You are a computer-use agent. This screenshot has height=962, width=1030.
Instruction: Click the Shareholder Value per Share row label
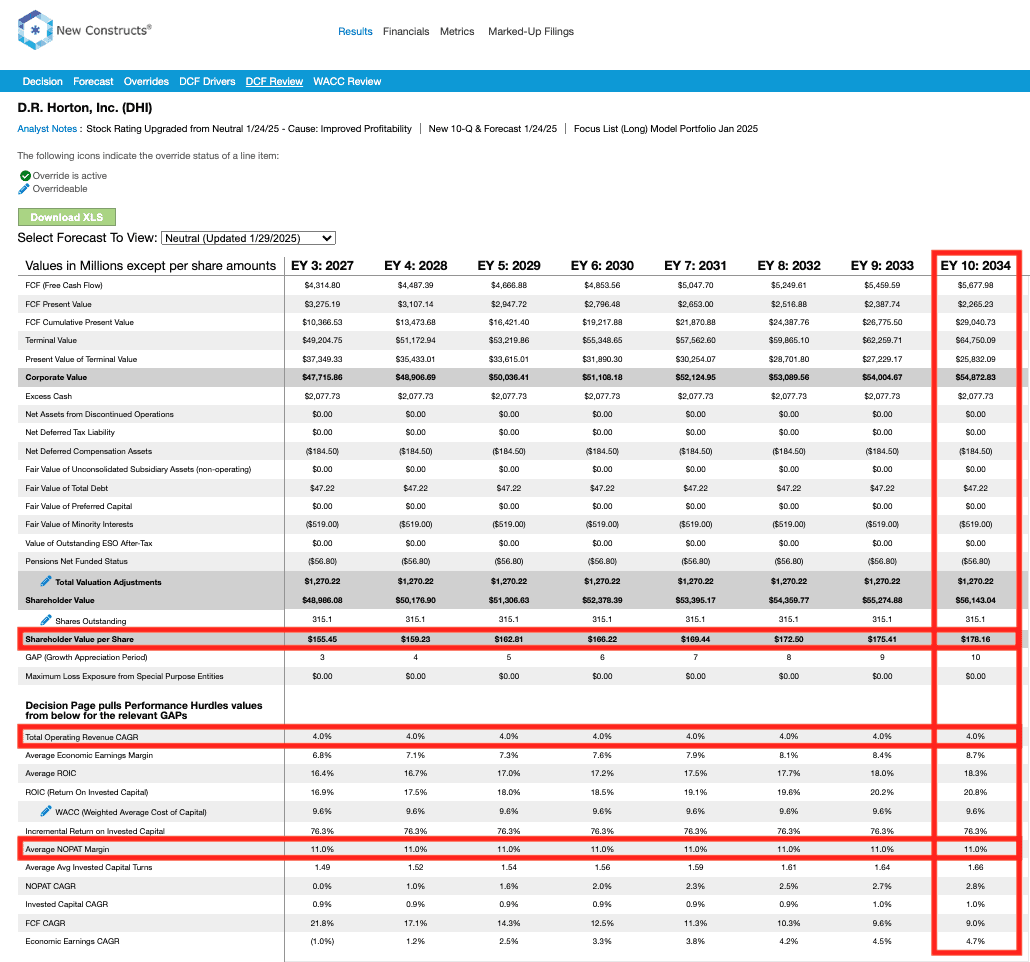click(x=79, y=639)
